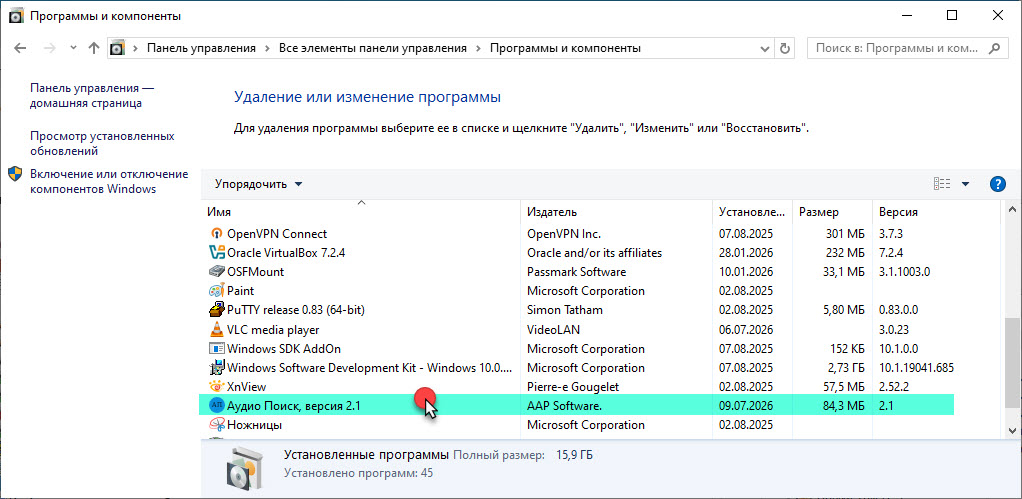This screenshot has height=499, width=1022.
Task: Expand breadcrumb chevron after Панель управления
Action: (x=268, y=48)
